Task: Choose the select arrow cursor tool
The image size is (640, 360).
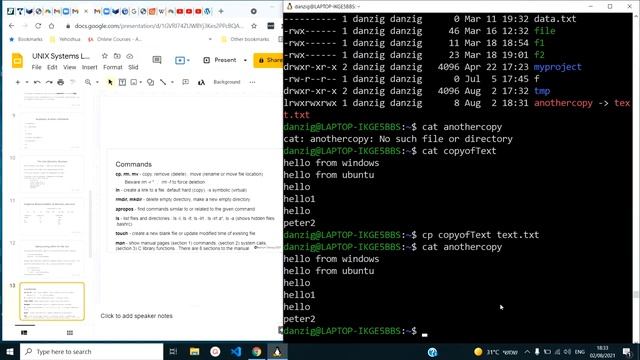Action: tap(110, 82)
